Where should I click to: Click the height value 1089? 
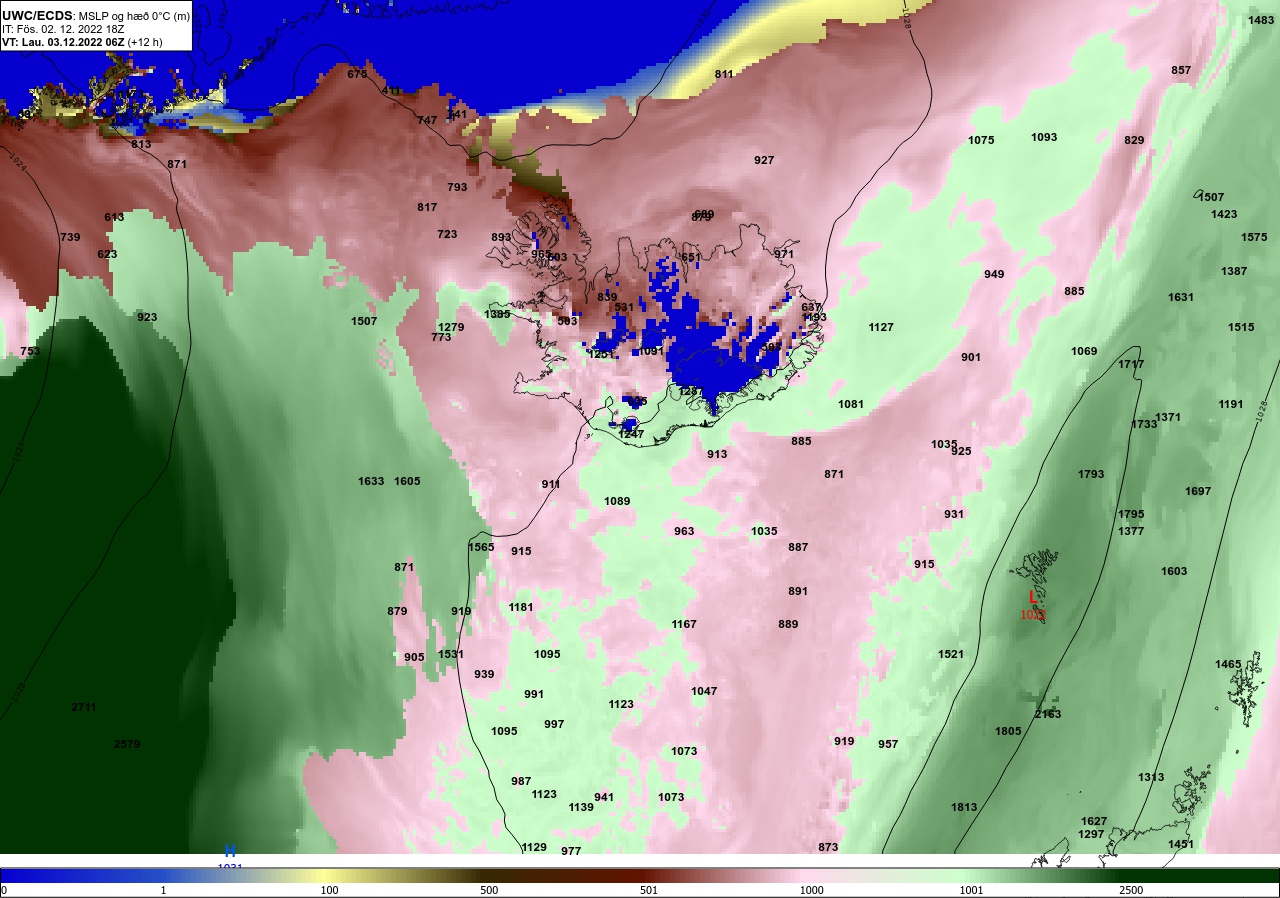coord(617,501)
